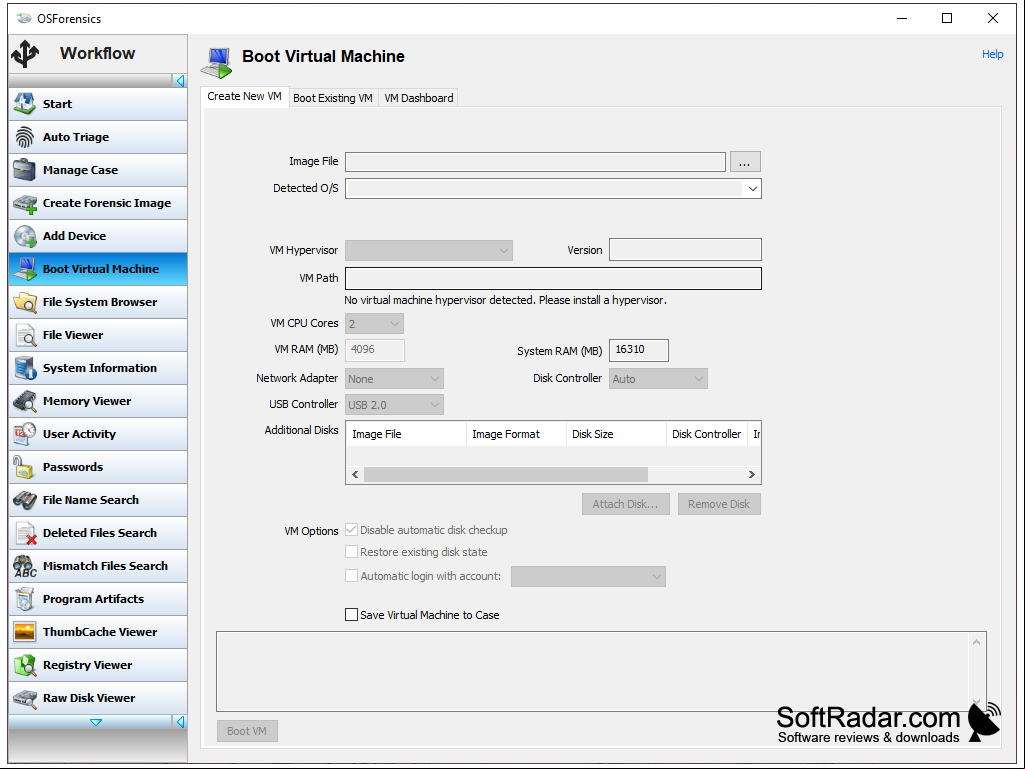Click the bottom-corner sidebar collapse arrow
Screen dimensions: 1025x769
(180, 722)
